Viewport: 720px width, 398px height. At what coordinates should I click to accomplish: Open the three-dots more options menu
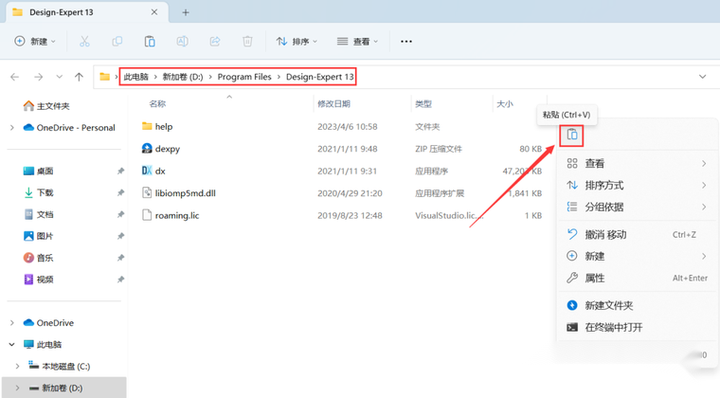coord(406,41)
